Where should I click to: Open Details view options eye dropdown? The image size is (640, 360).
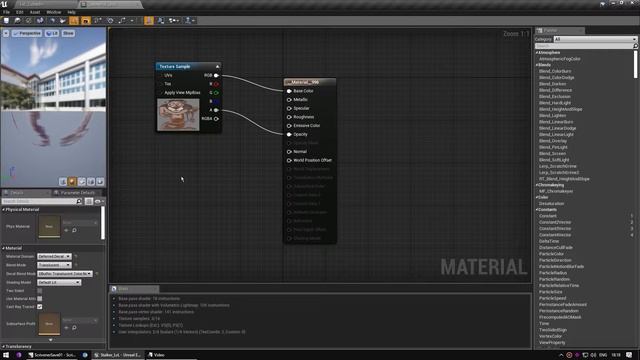(x=99, y=201)
